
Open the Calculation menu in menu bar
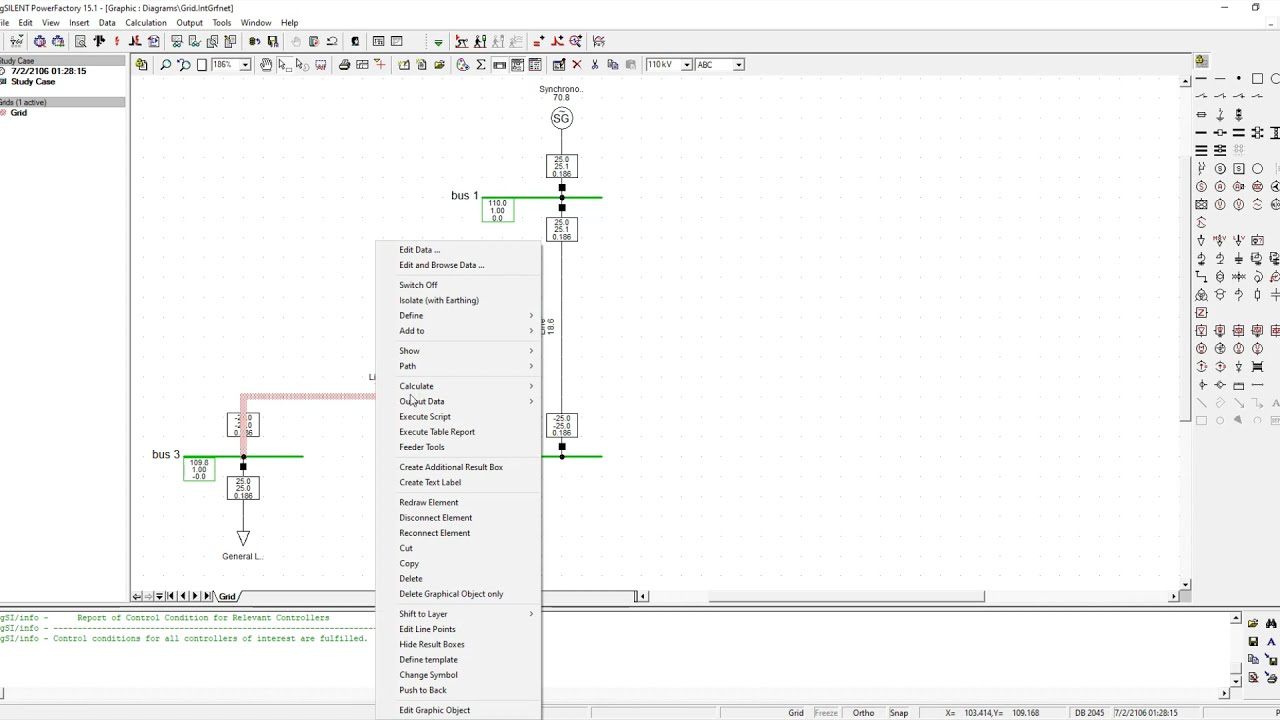146,22
